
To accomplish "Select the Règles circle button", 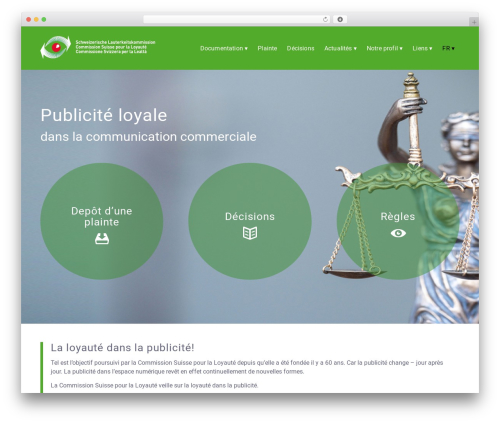I will tap(398, 221).
